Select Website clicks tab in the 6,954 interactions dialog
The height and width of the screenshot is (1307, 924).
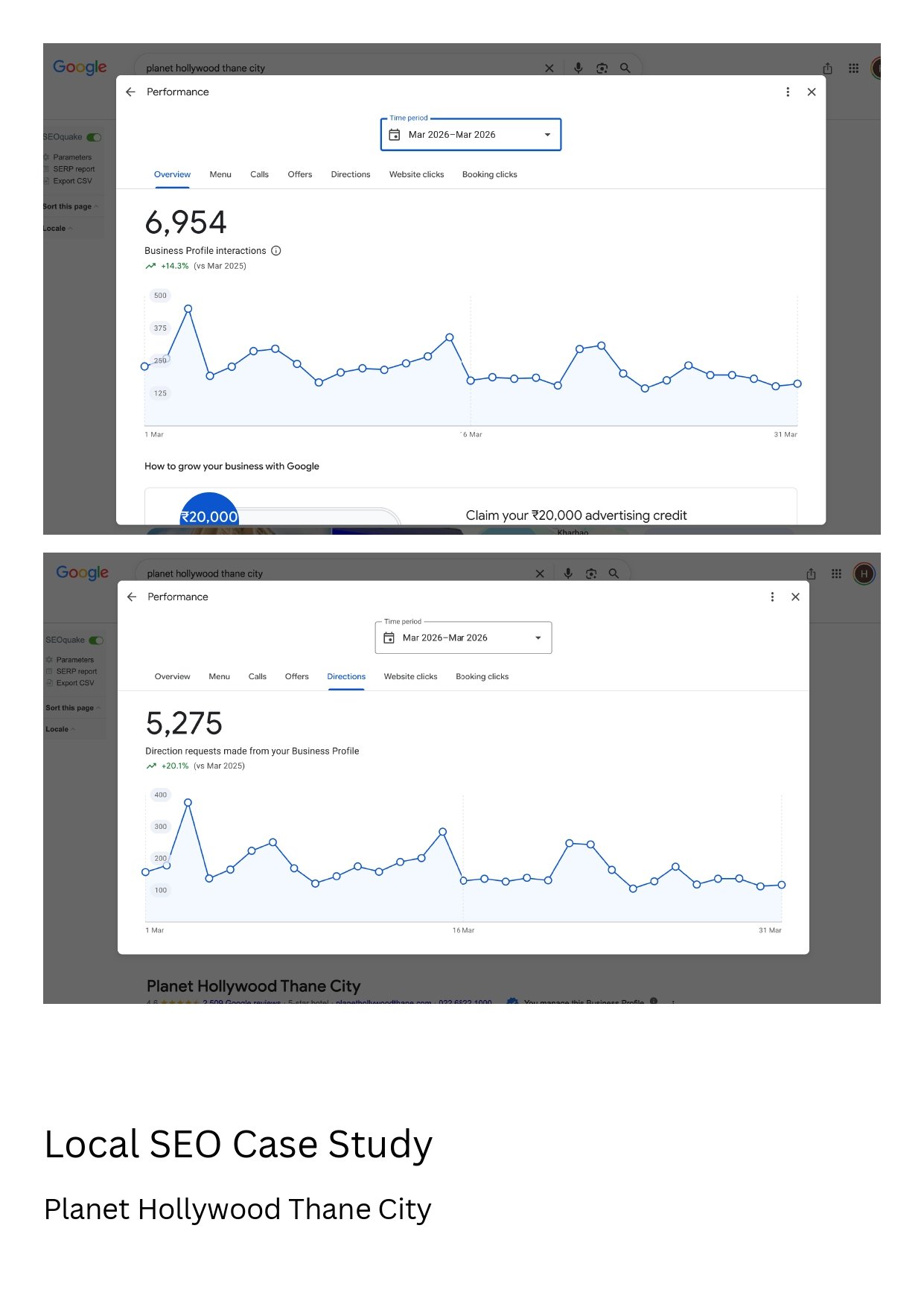tap(416, 174)
